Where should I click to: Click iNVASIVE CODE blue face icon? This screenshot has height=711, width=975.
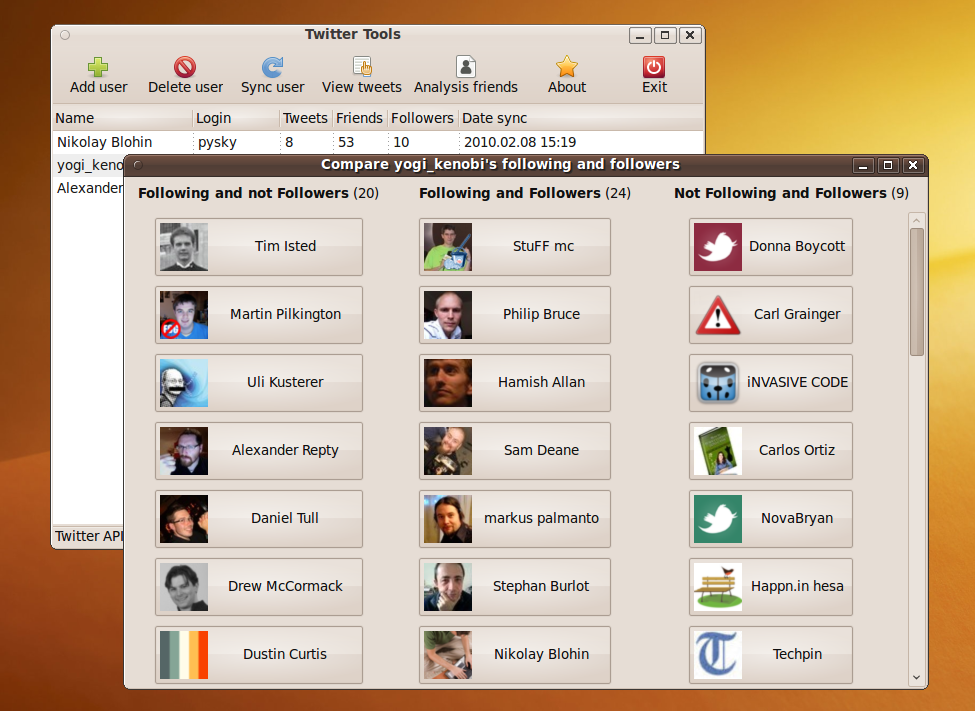pos(718,383)
